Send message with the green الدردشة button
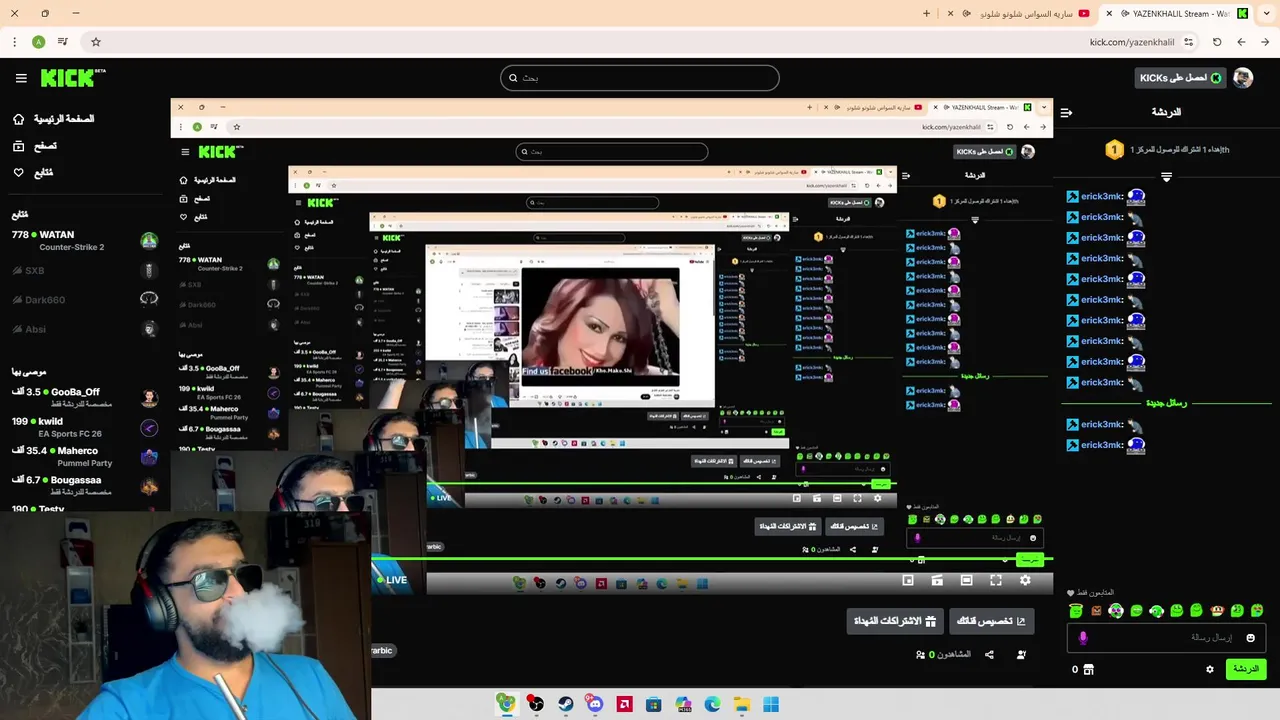The image size is (1280, 720). click(x=1246, y=669)
